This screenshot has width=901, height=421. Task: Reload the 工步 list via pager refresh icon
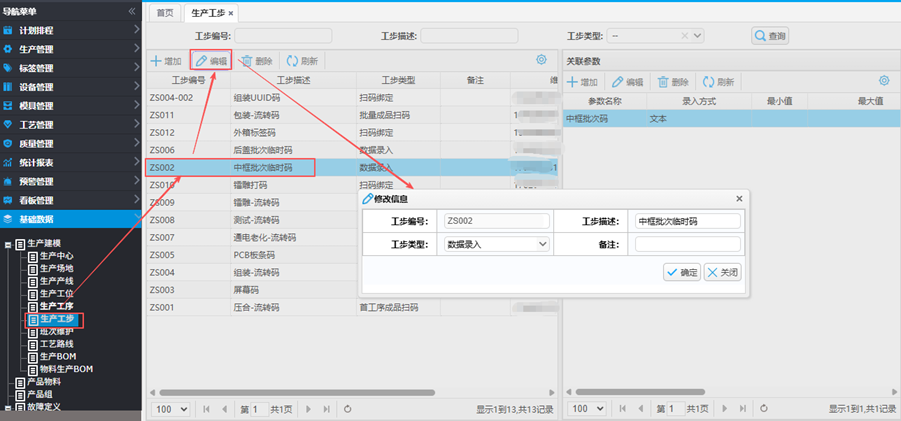[347, 409]
